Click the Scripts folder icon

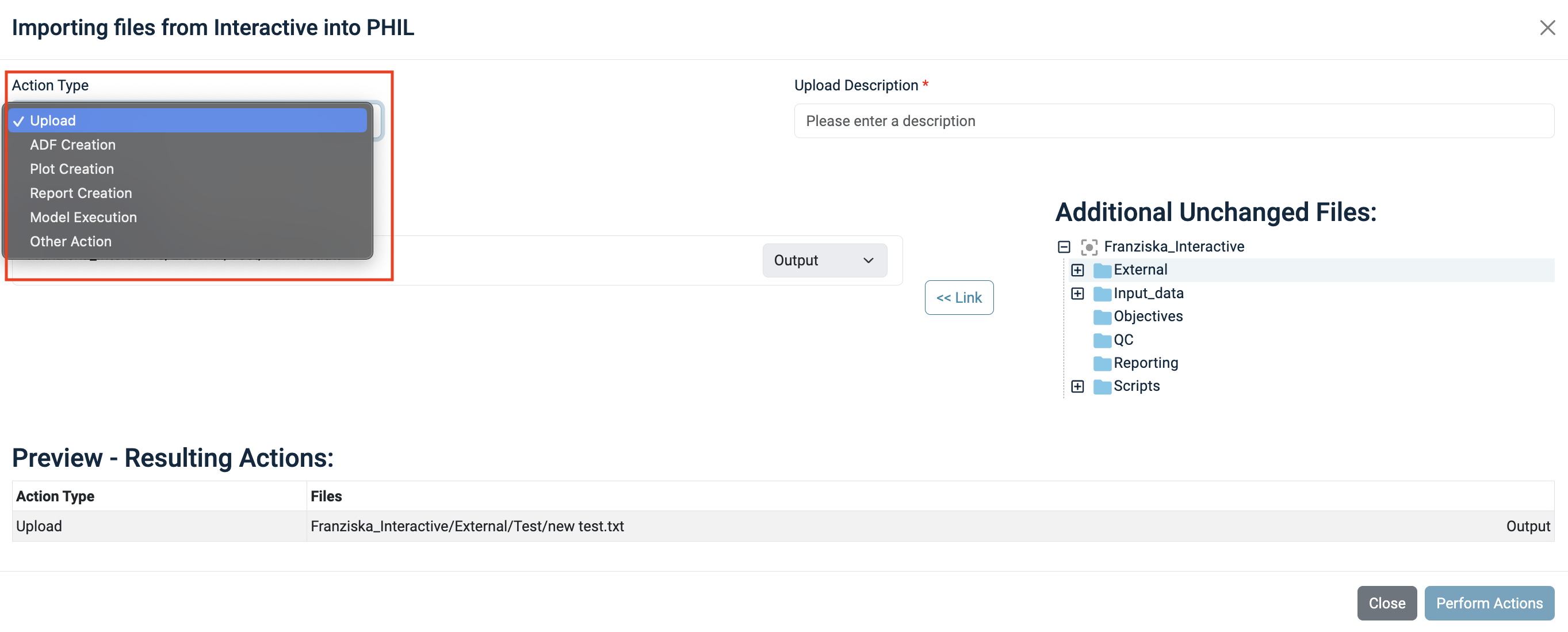click(x=1102, y=387)
